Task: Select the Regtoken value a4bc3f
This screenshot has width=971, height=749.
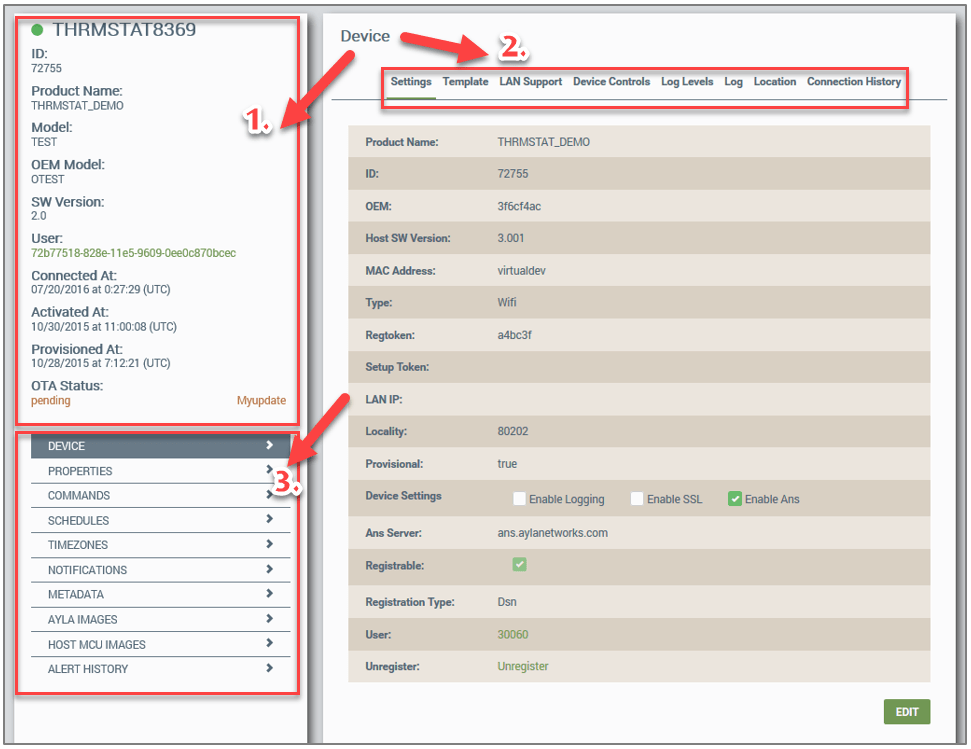Action: pyautogui.click(x=515, y=335)
